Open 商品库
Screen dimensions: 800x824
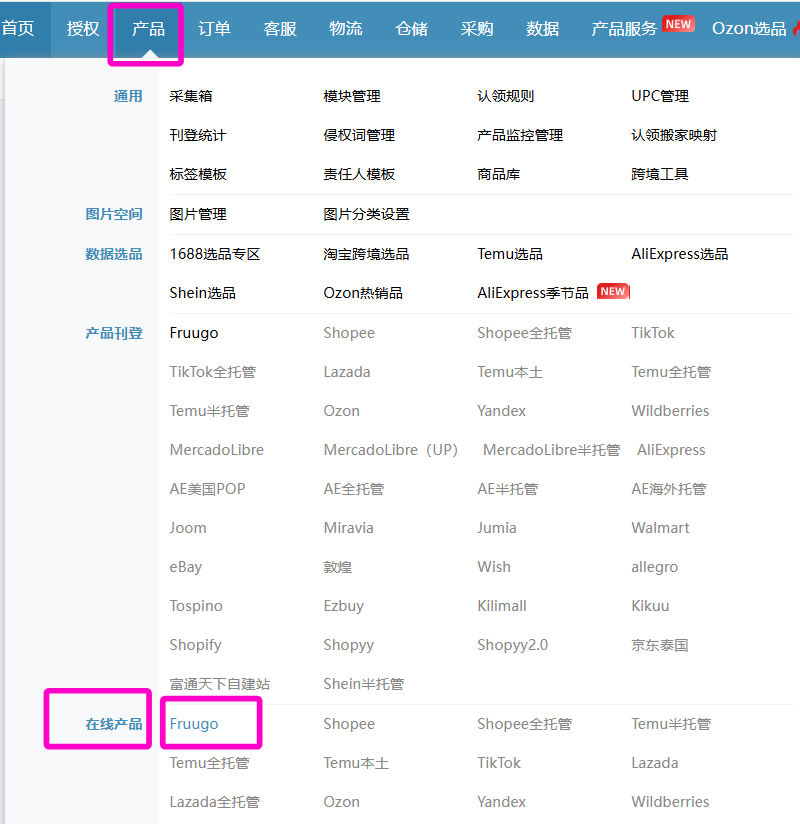click(498, 174)
